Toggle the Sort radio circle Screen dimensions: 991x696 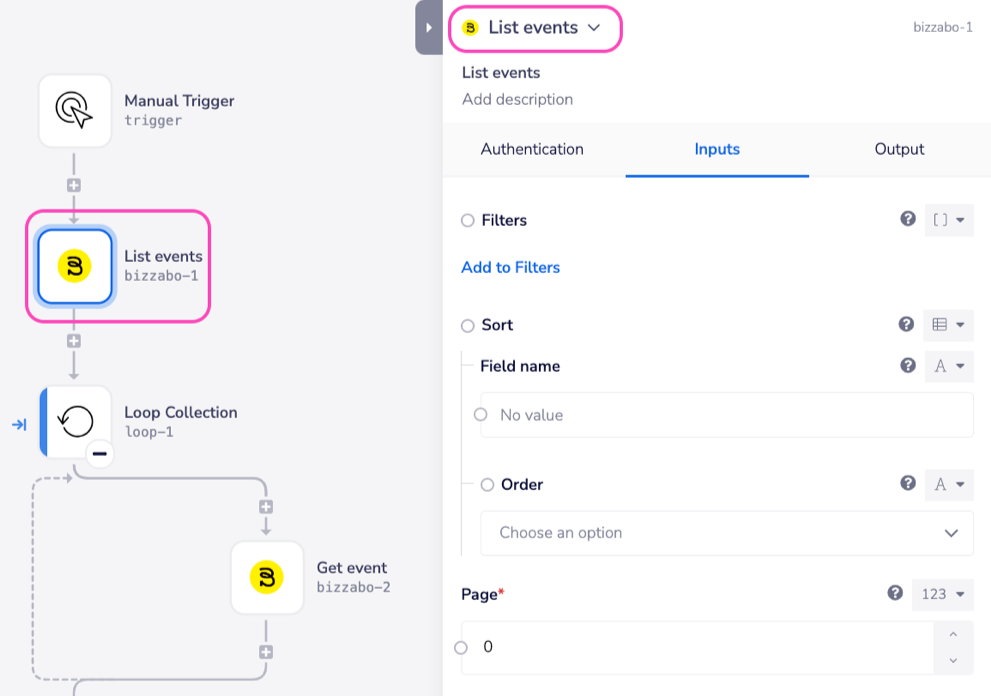pyautogui.click(x=468, y=325)
